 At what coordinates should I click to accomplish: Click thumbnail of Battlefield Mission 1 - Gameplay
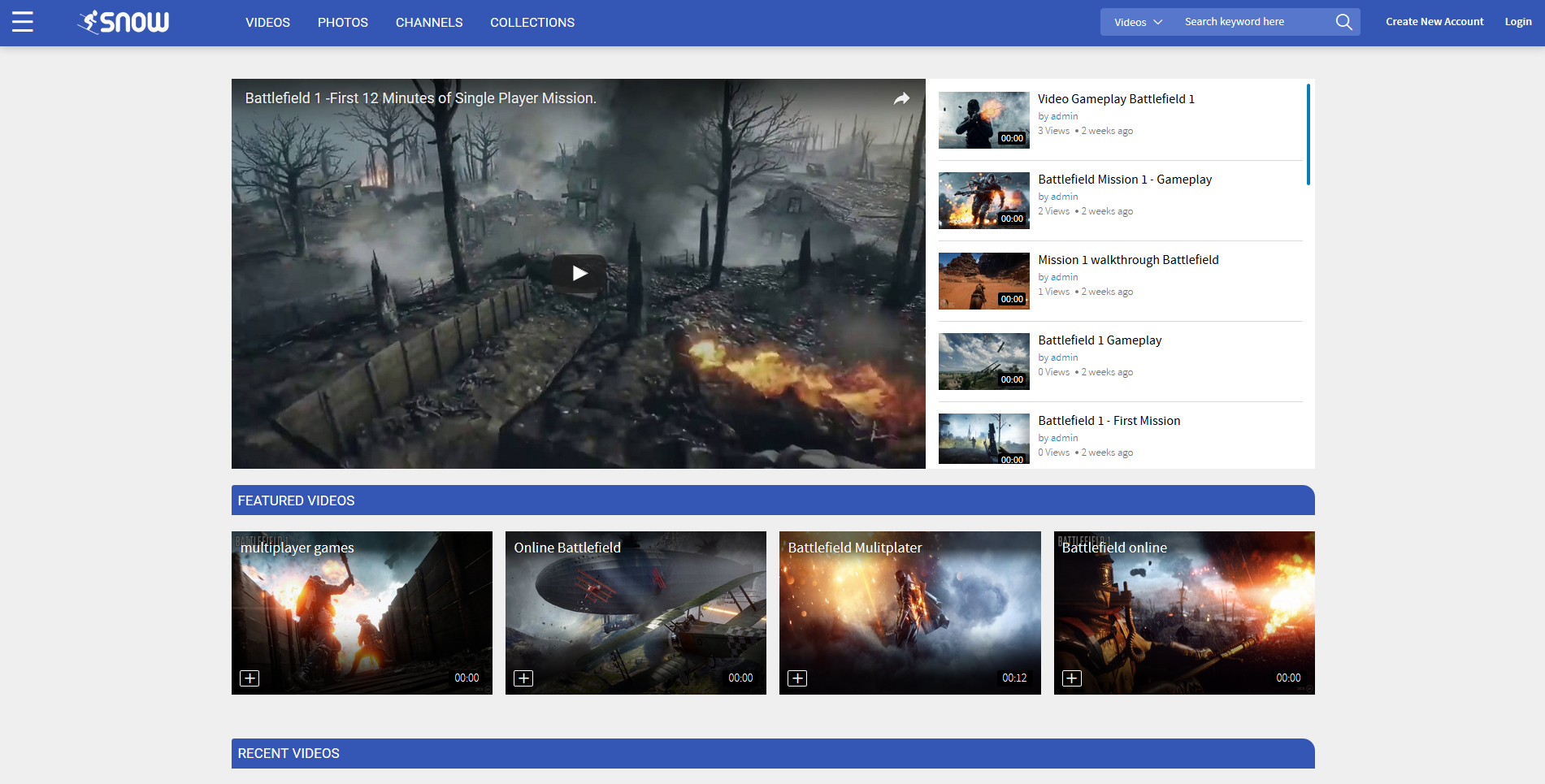click(984, 201)
